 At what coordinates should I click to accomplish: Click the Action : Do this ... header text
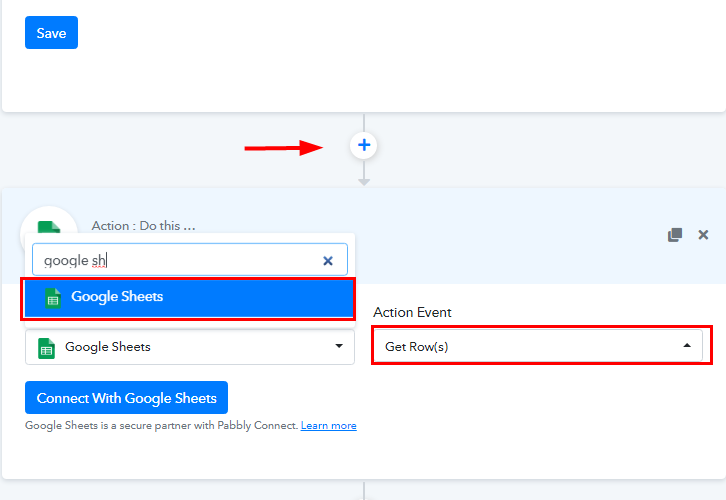click(144, 225)
